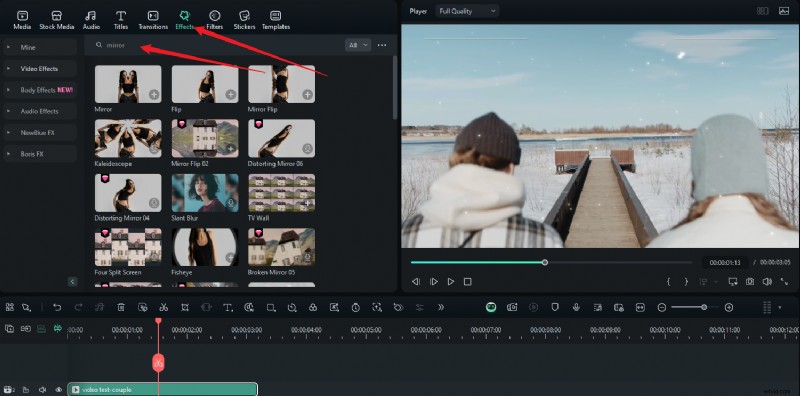Step to next frame in player

click(434, 282)
